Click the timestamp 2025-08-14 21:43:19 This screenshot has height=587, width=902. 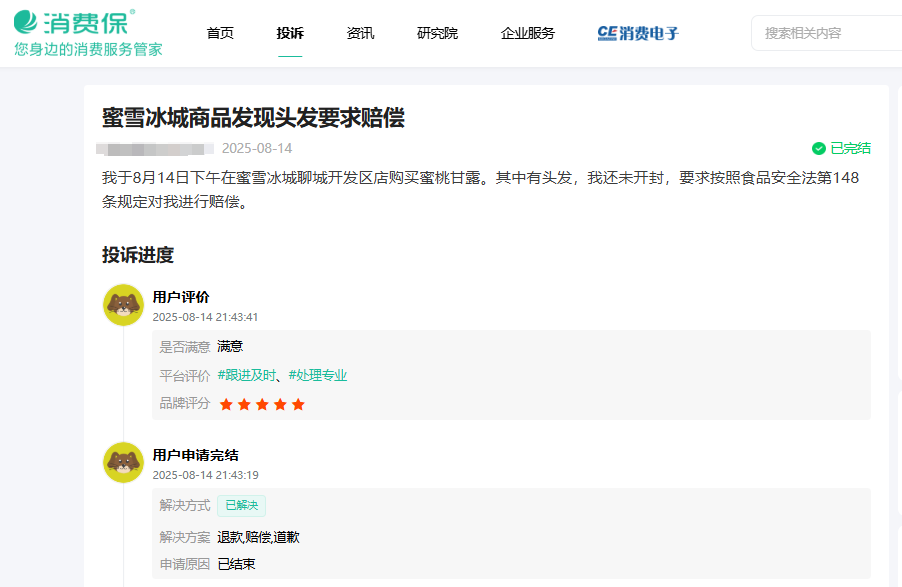(x=205, y=475)
